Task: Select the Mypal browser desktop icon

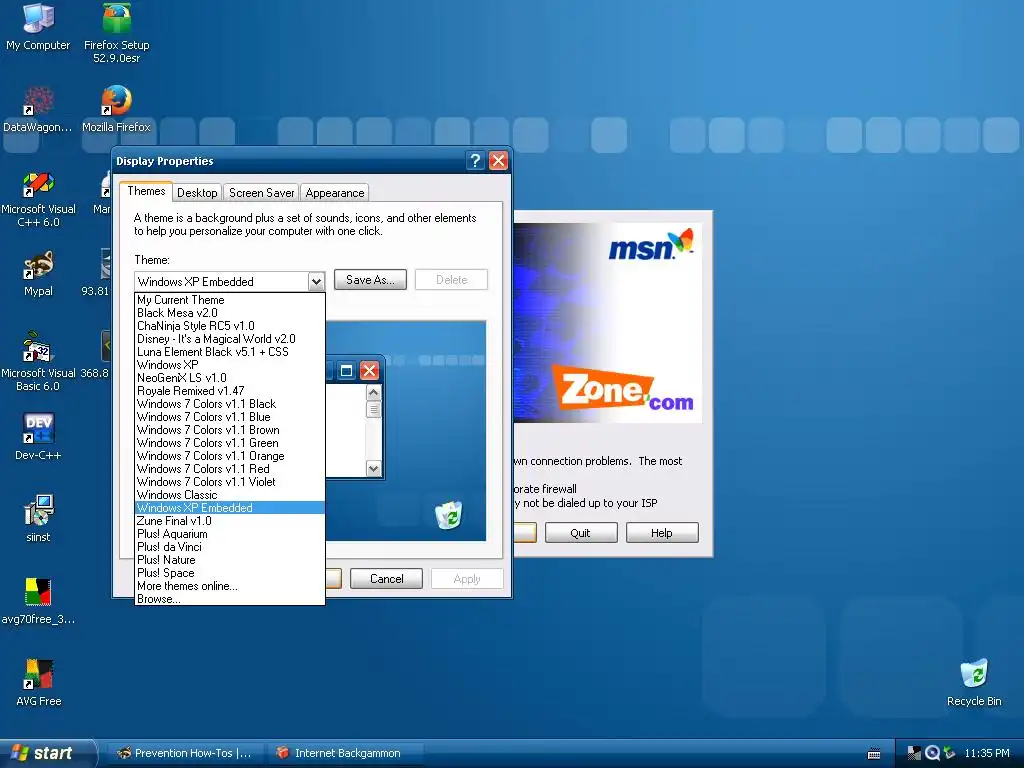Action: click(x=38, y=273)
